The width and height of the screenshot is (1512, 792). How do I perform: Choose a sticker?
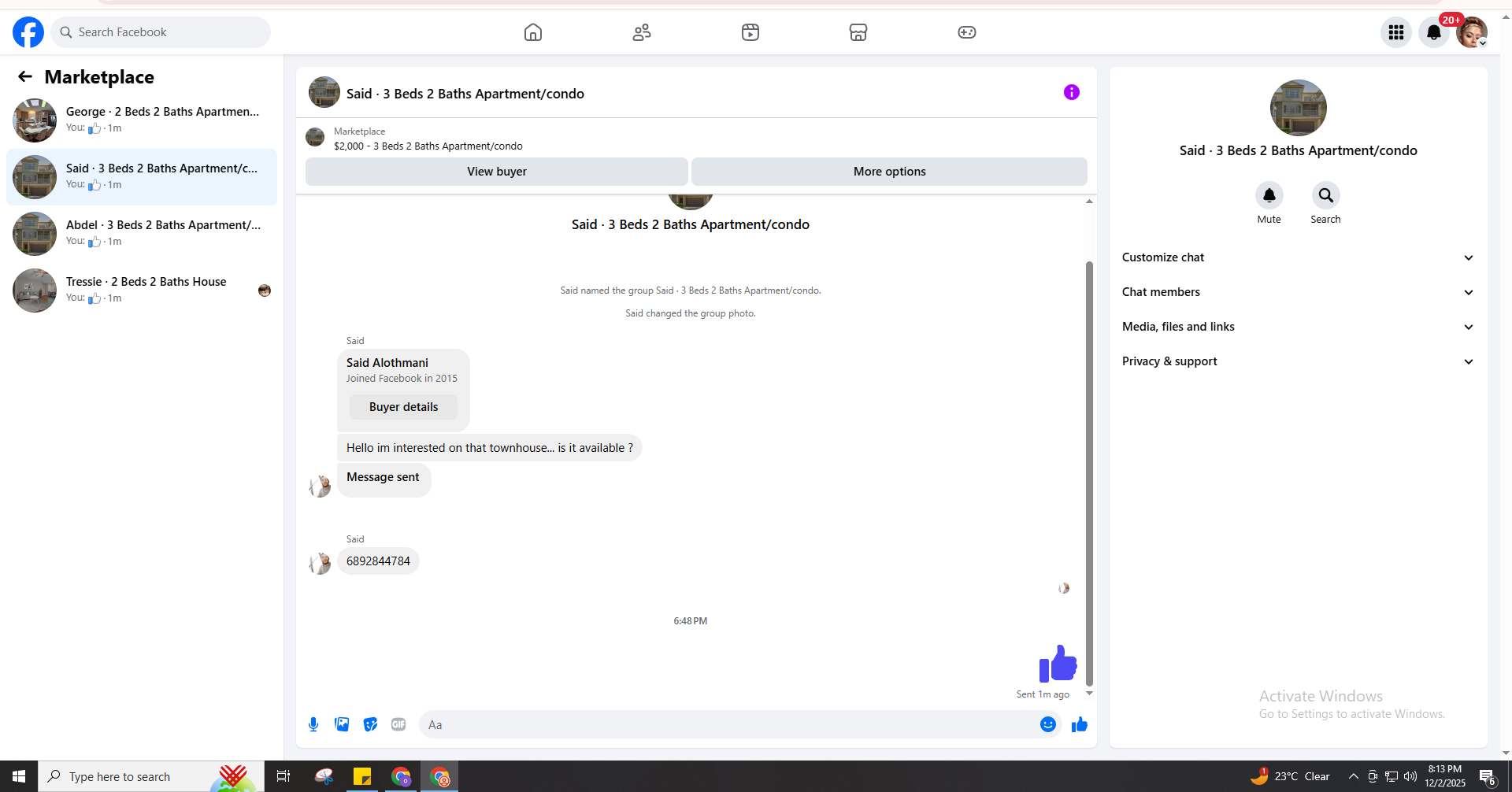[x=370, y=724]
